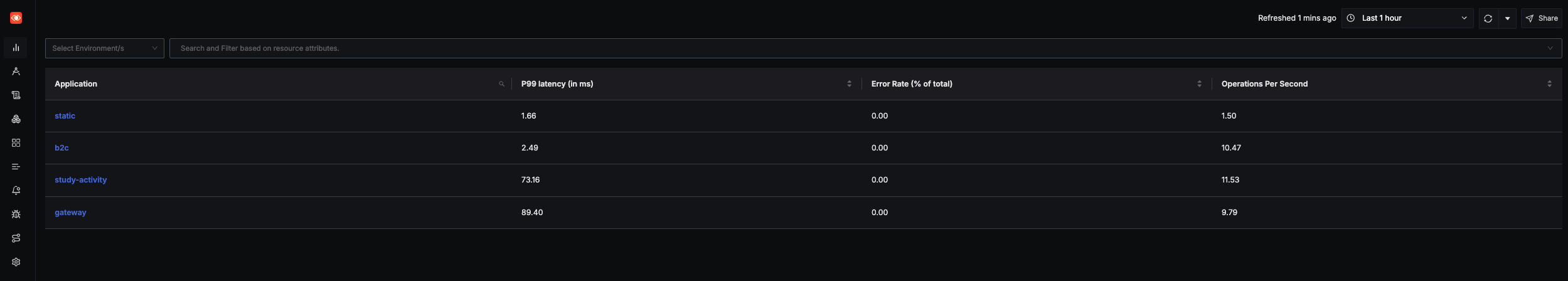Expand the auto-refresh caret next to refresh
The height and width of the screenshot is (281, 1568).
(x=1507, y=18)
